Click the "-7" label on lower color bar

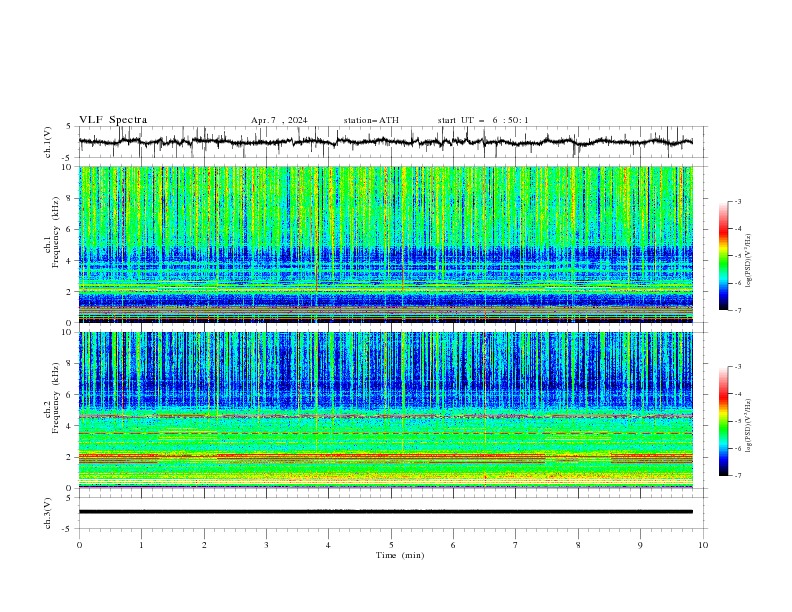tap(737, 476)
